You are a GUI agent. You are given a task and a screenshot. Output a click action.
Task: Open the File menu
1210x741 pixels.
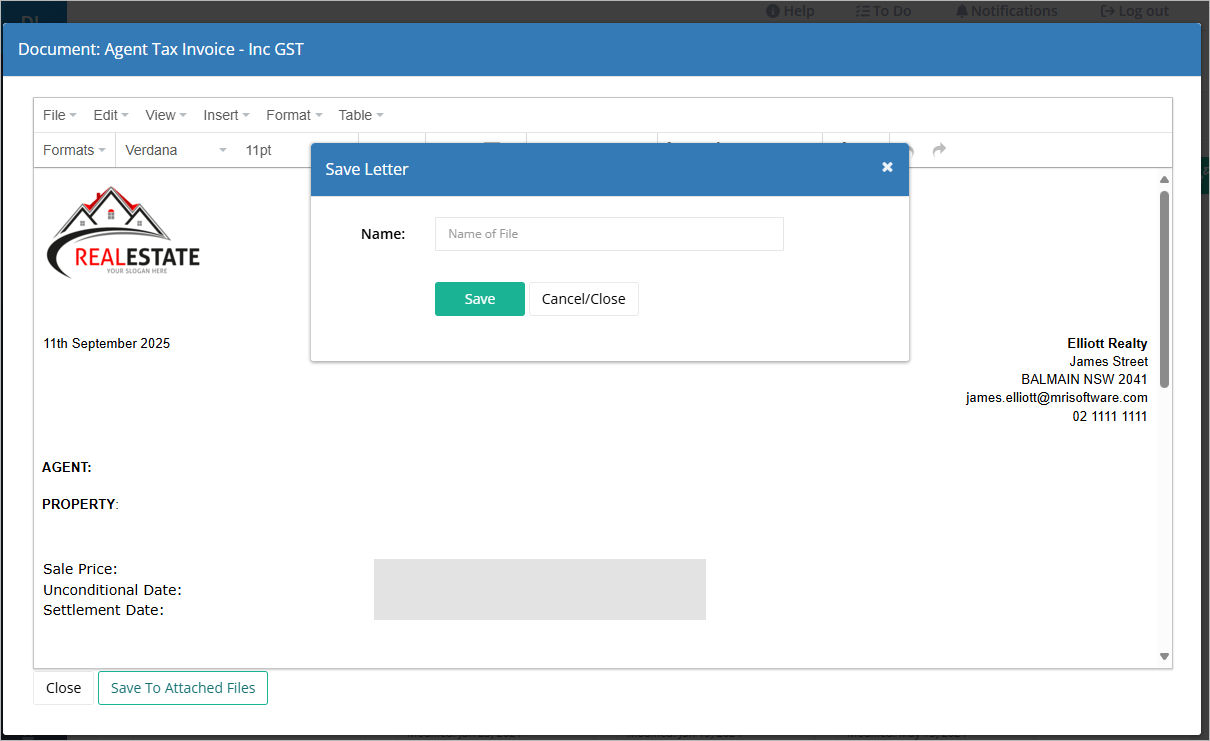click(59, 115)
